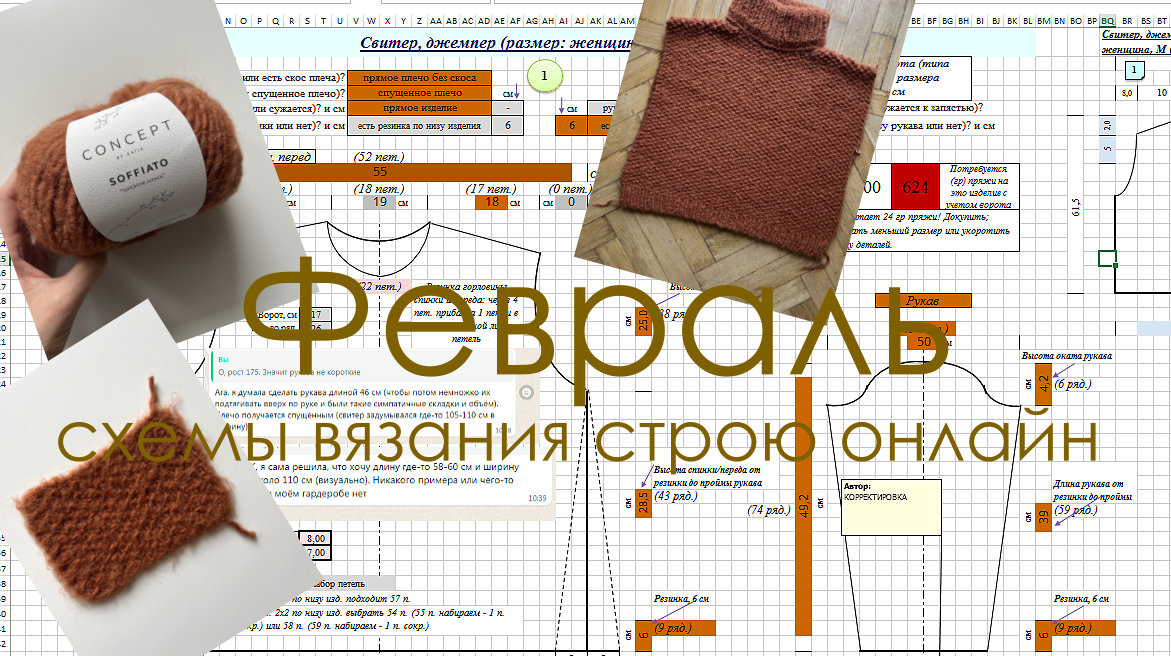
Task: Select the orange 'Рукав' header cell
Action: 923,300
